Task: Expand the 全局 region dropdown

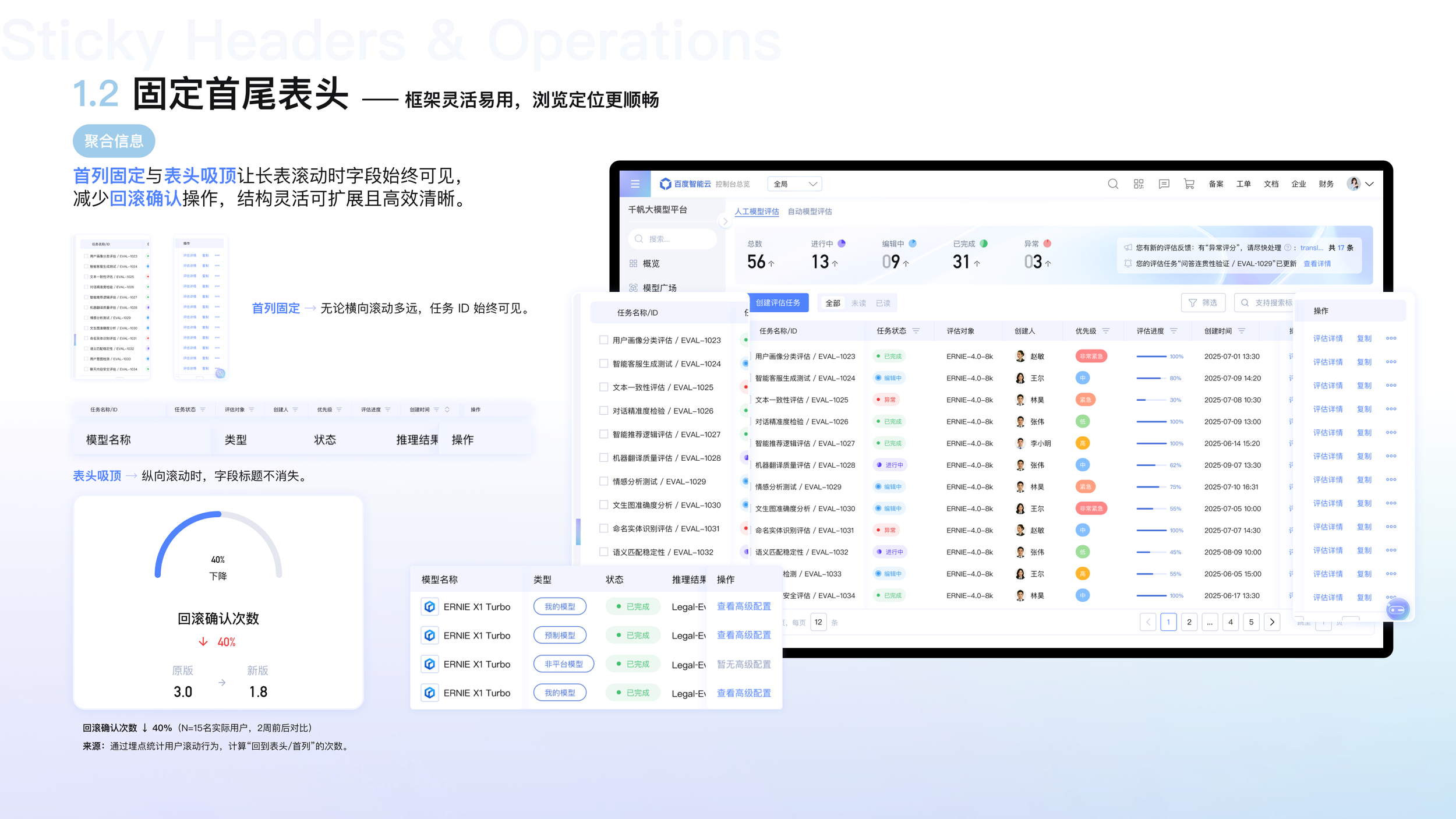Action: pyautogui.click(x=794, y=184)
